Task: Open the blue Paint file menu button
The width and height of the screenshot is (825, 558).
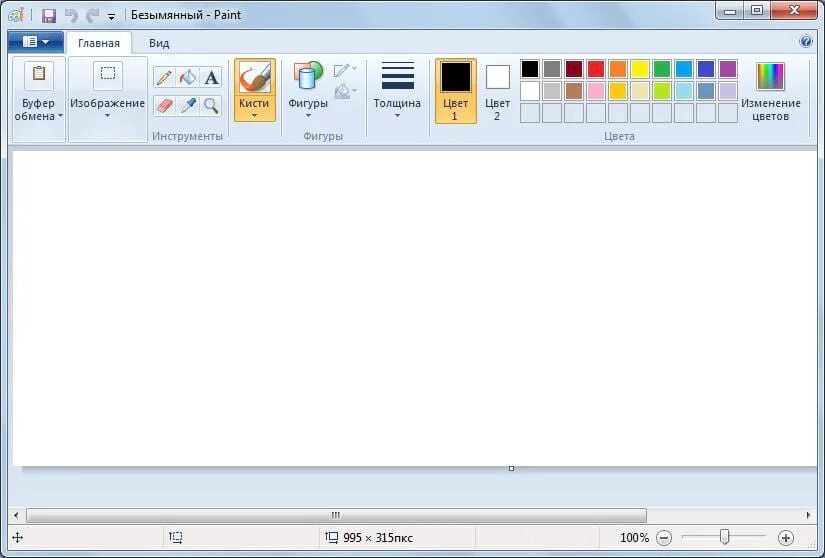Action: click(x=36, y=42)
